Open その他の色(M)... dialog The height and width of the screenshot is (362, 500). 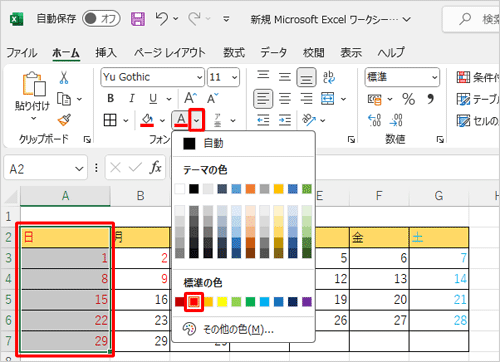coord(243,329)
